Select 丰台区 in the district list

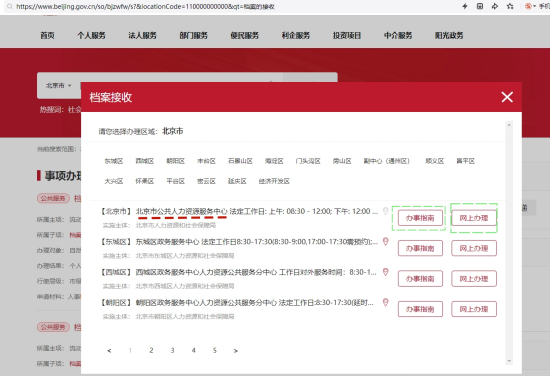206,161
